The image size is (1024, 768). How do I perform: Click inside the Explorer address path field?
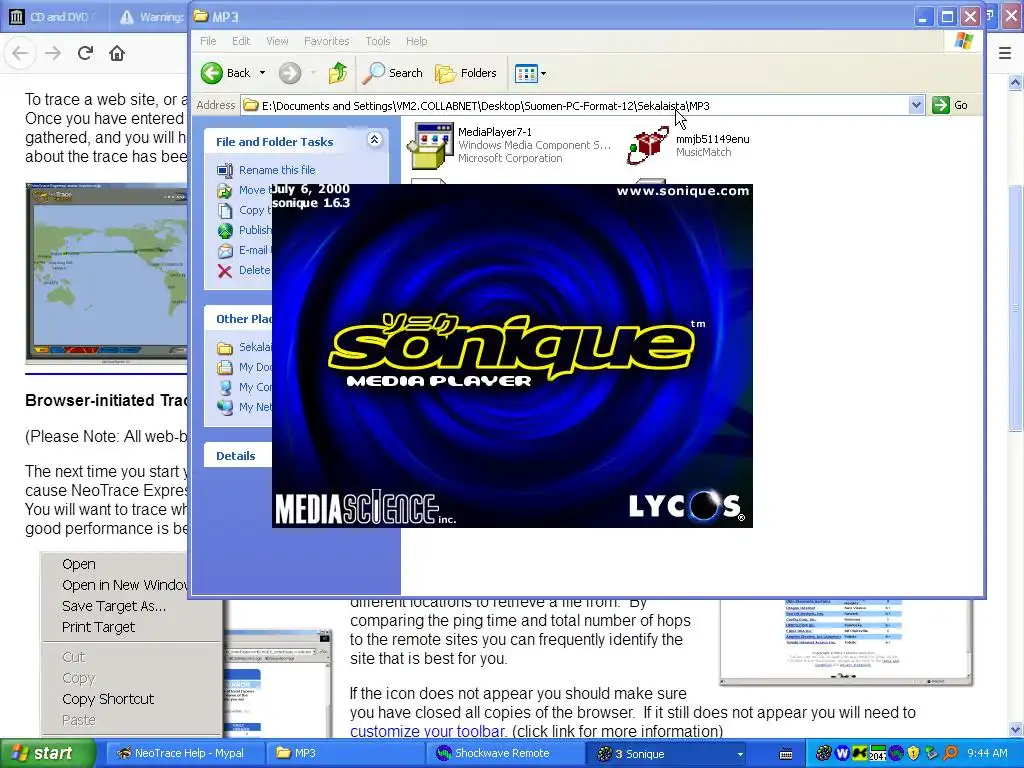tap(575, 105)
